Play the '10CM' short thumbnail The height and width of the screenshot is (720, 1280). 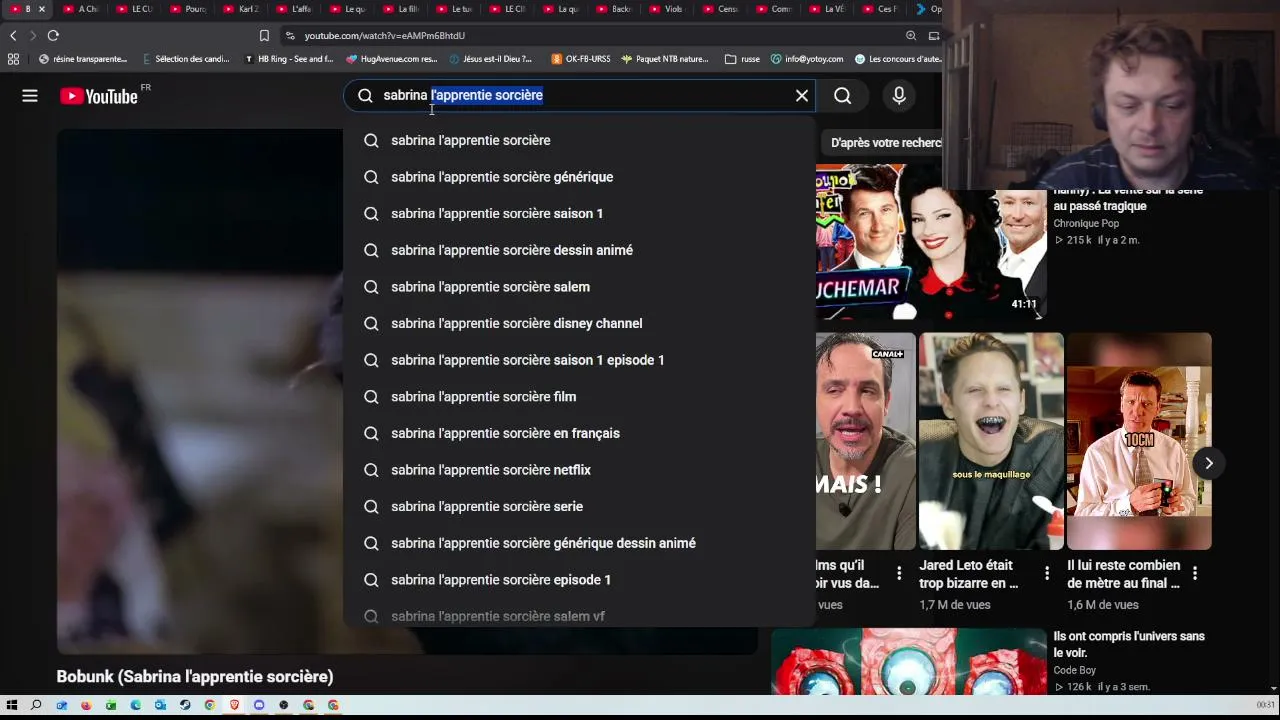1139,441
